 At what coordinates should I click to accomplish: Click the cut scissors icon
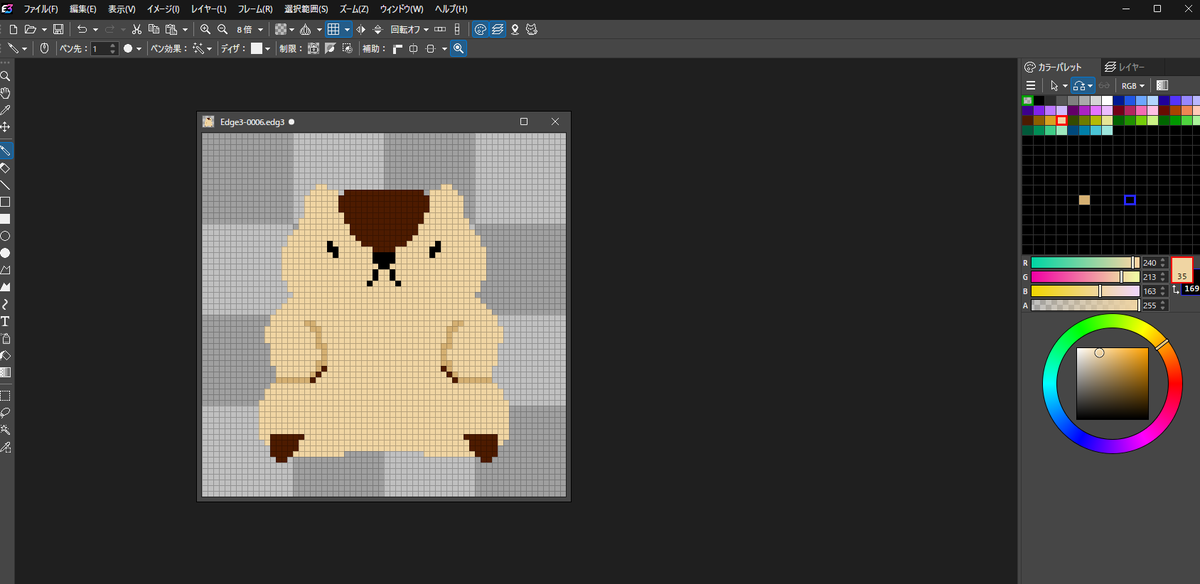(137, 29)
